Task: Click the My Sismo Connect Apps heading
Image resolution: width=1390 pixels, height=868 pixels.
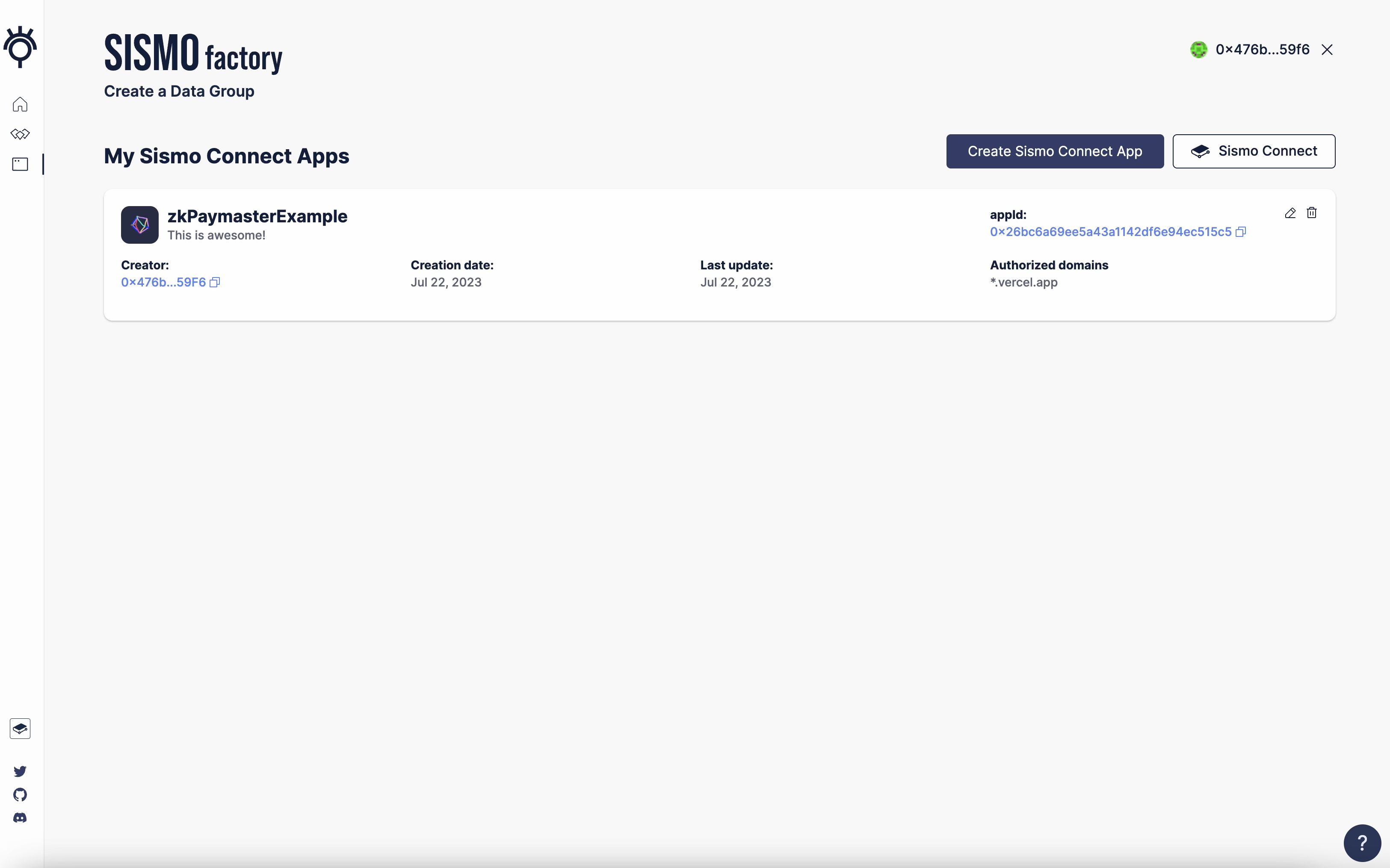Action: [226, 156]
